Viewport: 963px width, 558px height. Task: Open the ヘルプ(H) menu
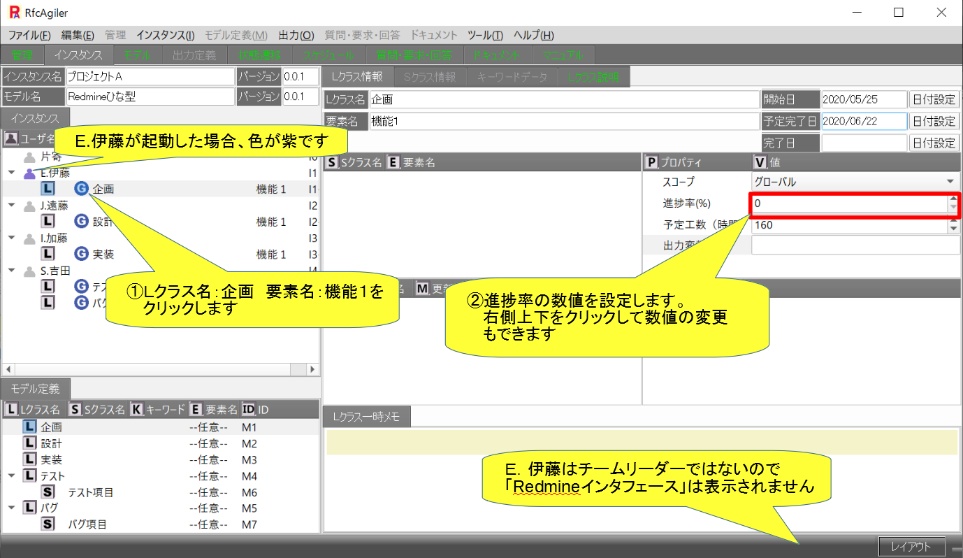click(x=534, y=35)
